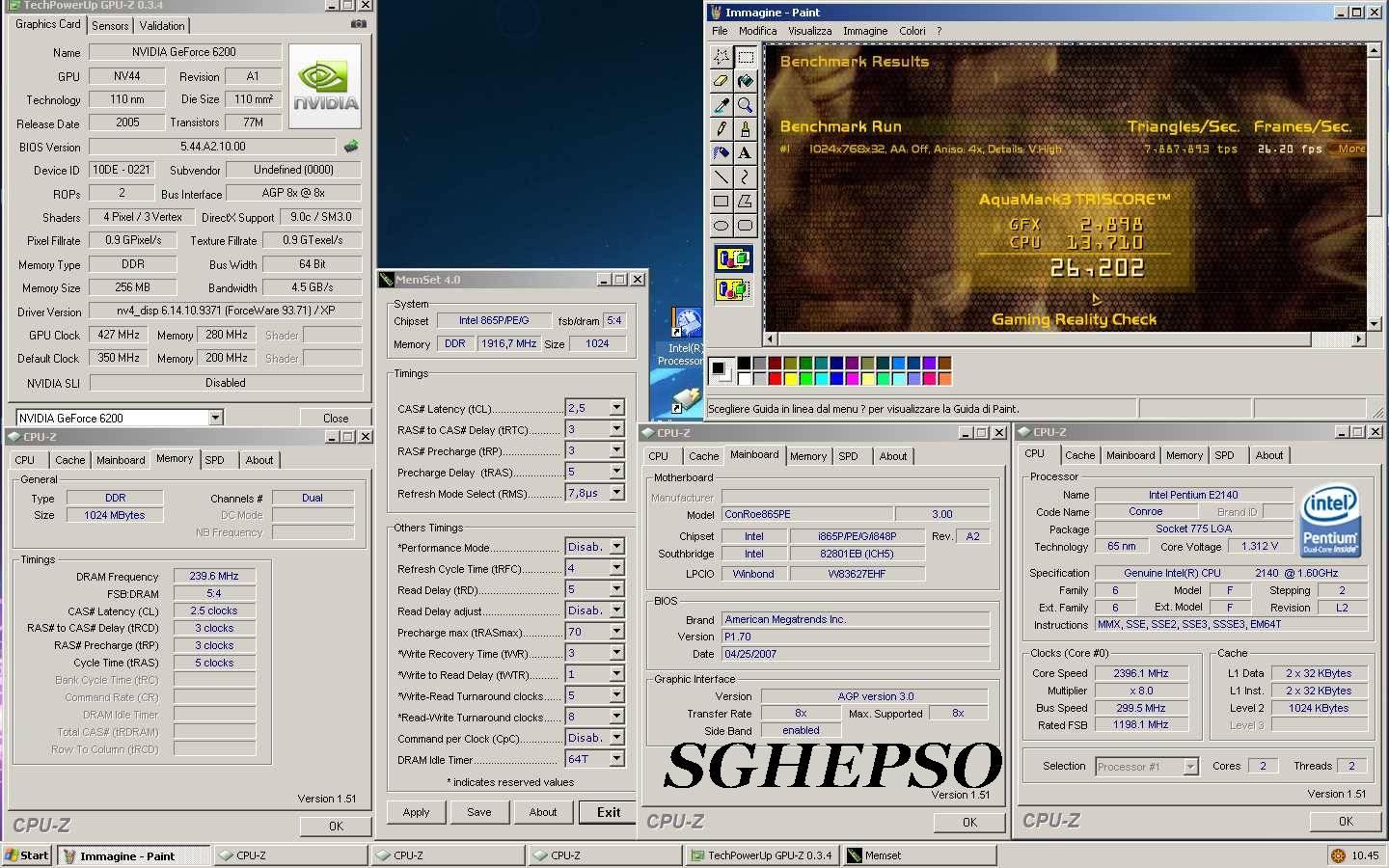Screen dimensions: 1389x868
Task: Select the Polygon shape tool
Action: coord(745,202)
